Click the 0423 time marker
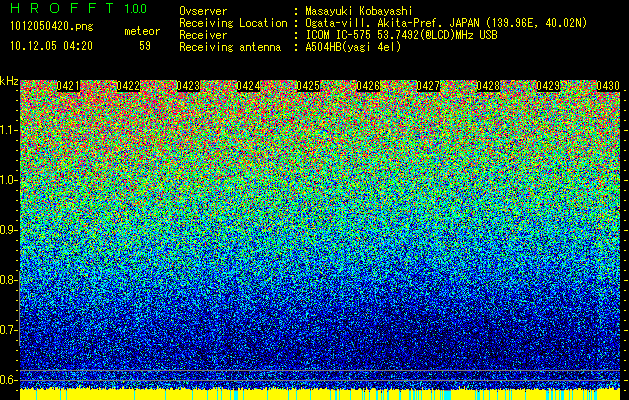 click(188, 86)
